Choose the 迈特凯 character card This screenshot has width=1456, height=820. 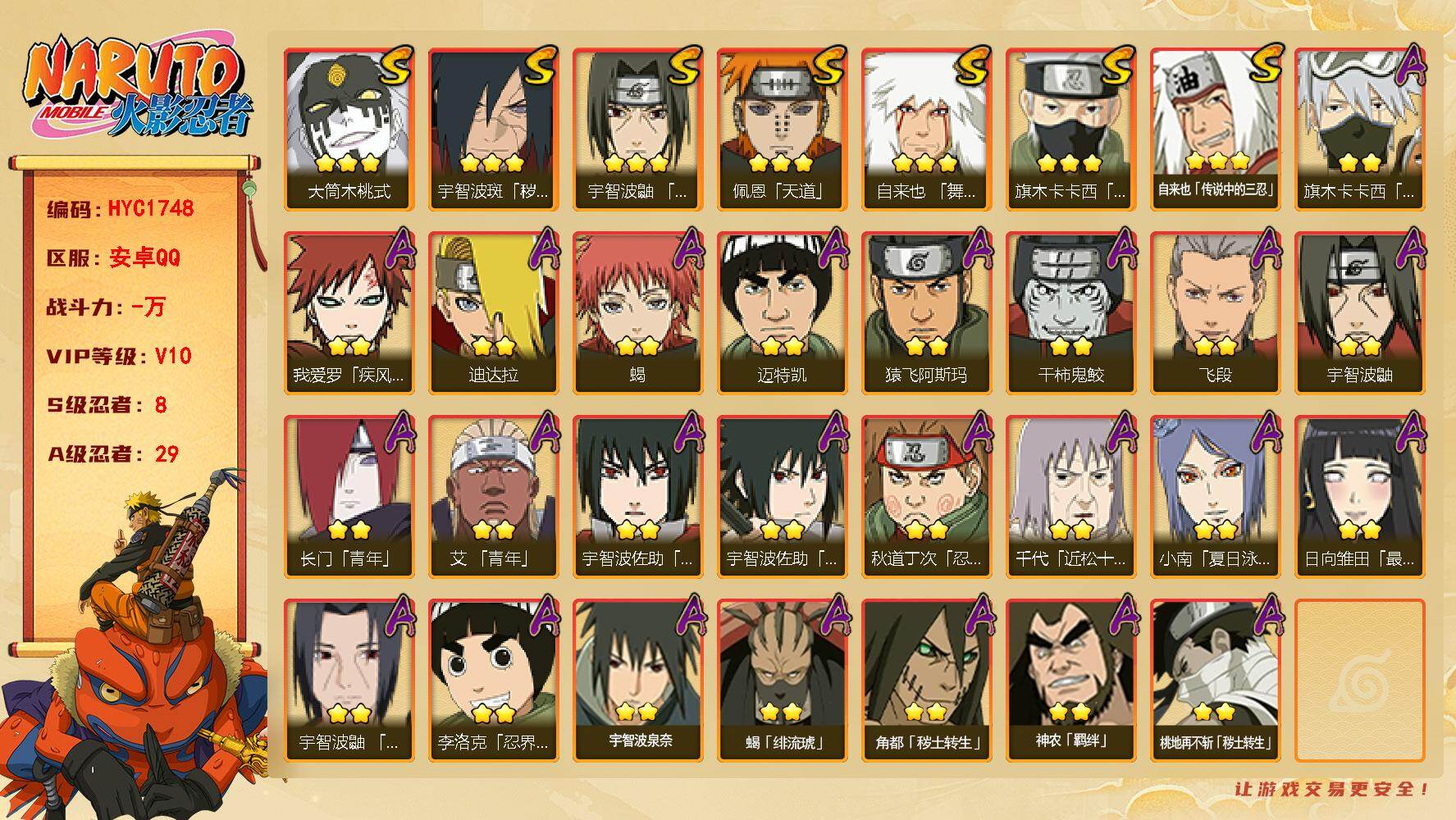pyautogui.click(x=782, y=313)
